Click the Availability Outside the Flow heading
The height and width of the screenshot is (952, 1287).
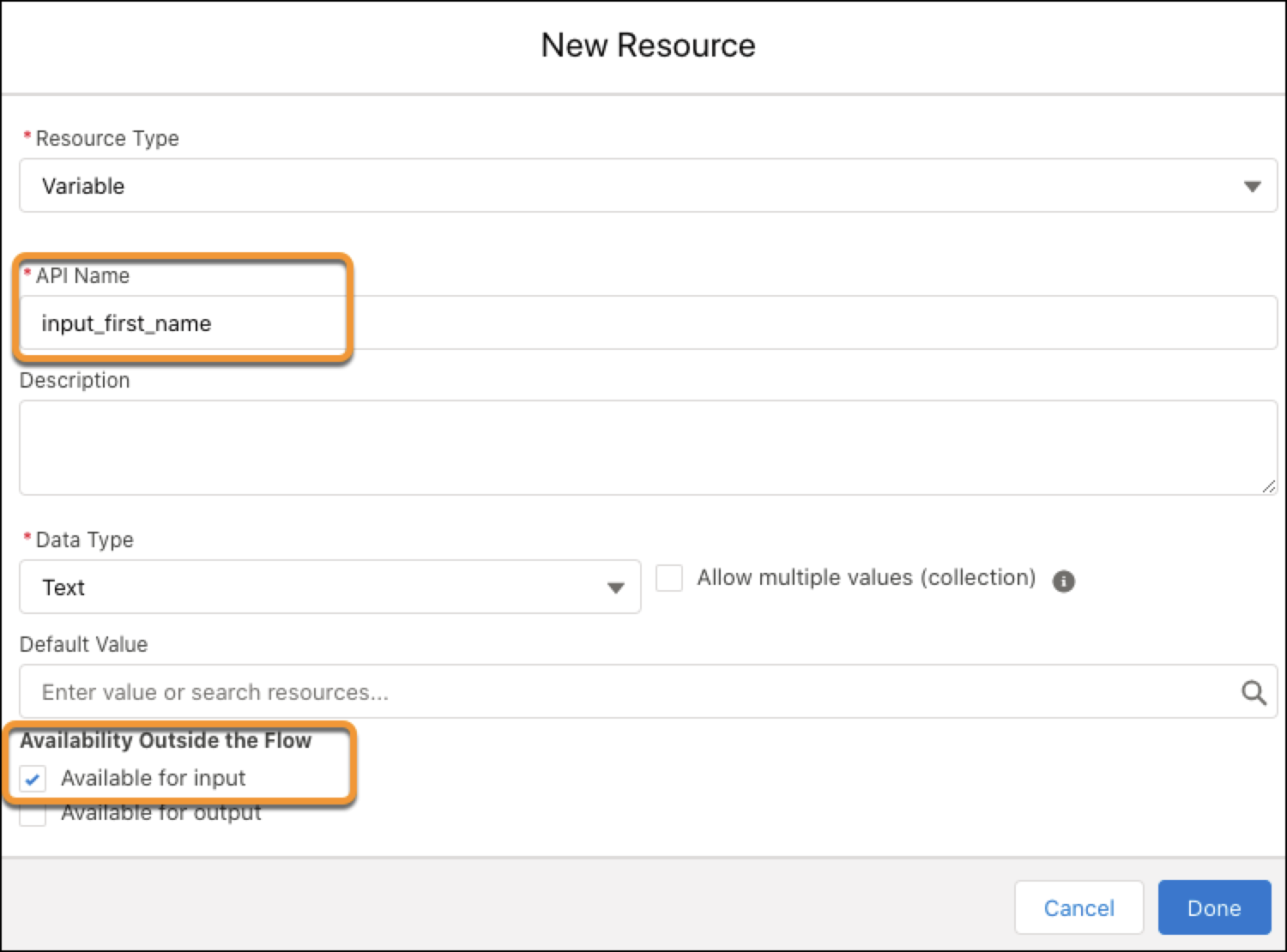point(166,740)
